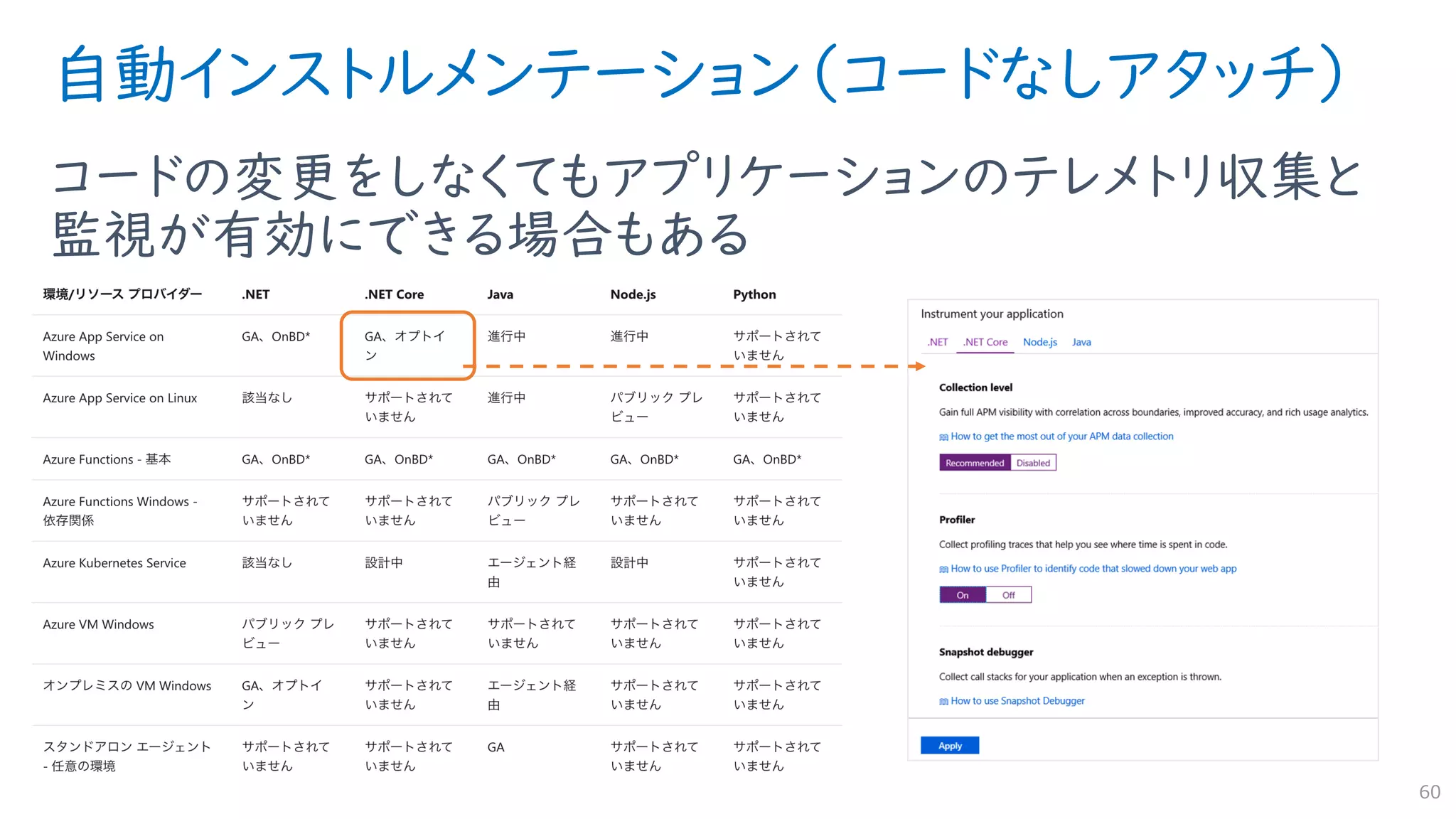This screenshot has width=1456, height=819.
Task: Select the .NET Core tab
Action: pos(985,342)
